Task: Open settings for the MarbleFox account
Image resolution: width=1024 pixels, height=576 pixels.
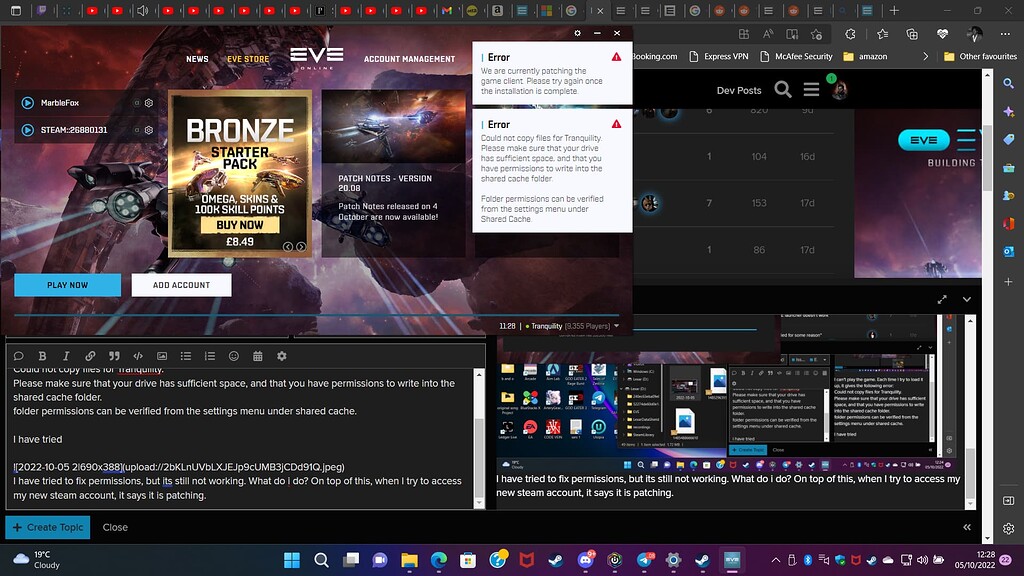Action: click(x=148, y=102)
